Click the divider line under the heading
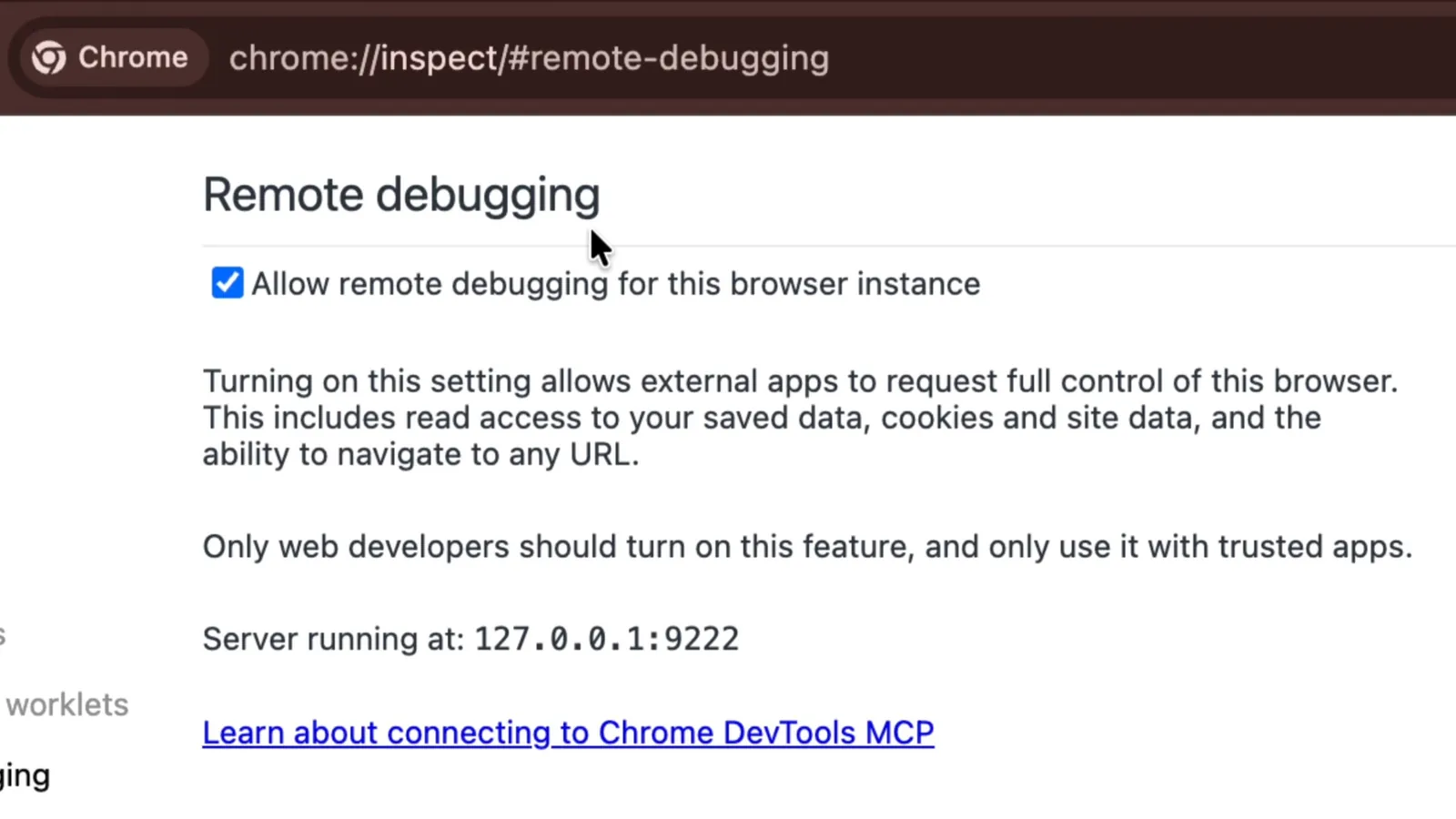 (819, 243)
